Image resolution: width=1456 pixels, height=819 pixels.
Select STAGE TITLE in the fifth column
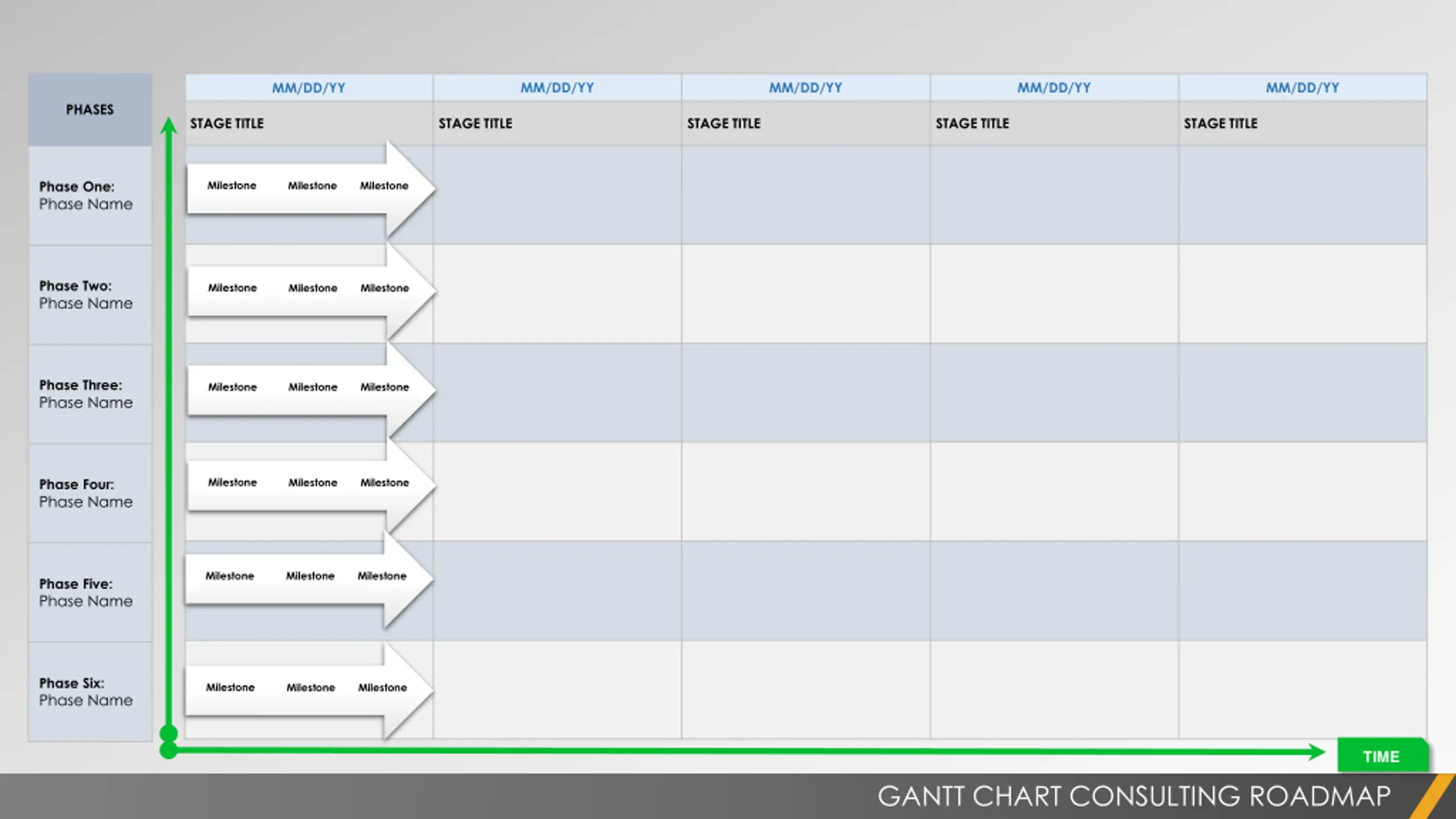1221,123
